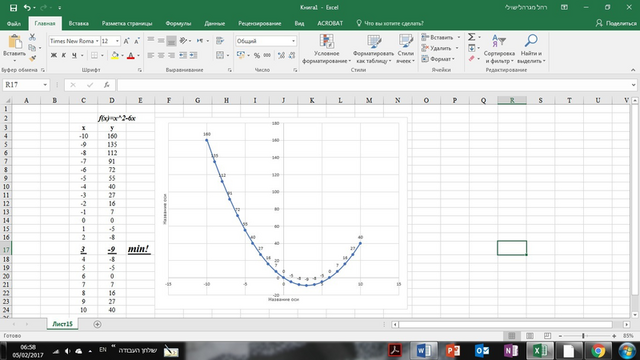The width and height of the screenshot is (640, 360).
Task: Click the zoom slider handle
Action: (583, 336)
